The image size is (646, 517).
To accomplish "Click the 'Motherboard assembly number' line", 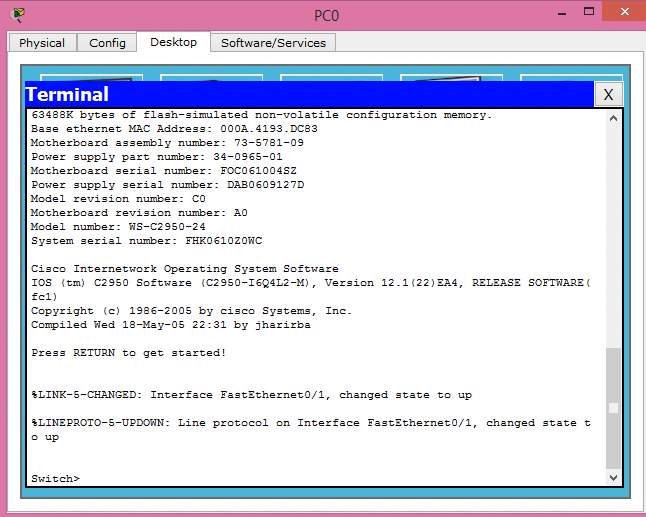I will pyautogui.click(x=167, y=143).
